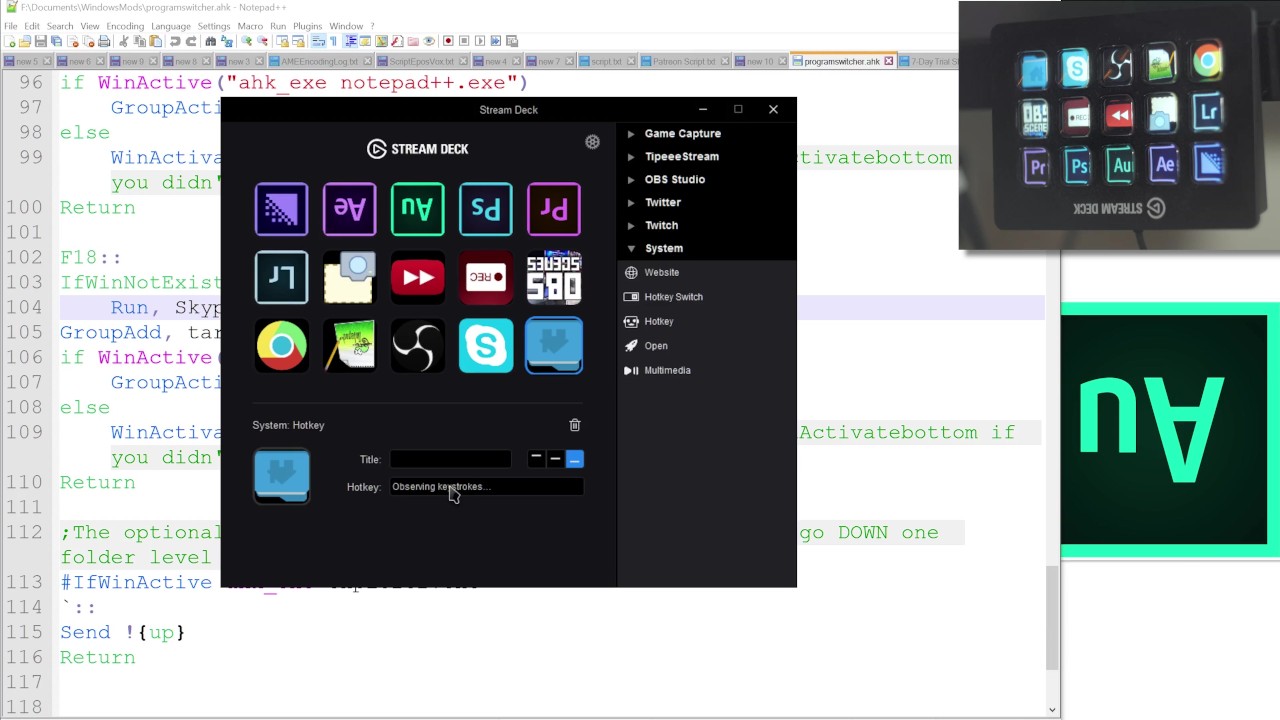
Task: Click the OBS logo key in the grid
Action: (x=417, y=346)
